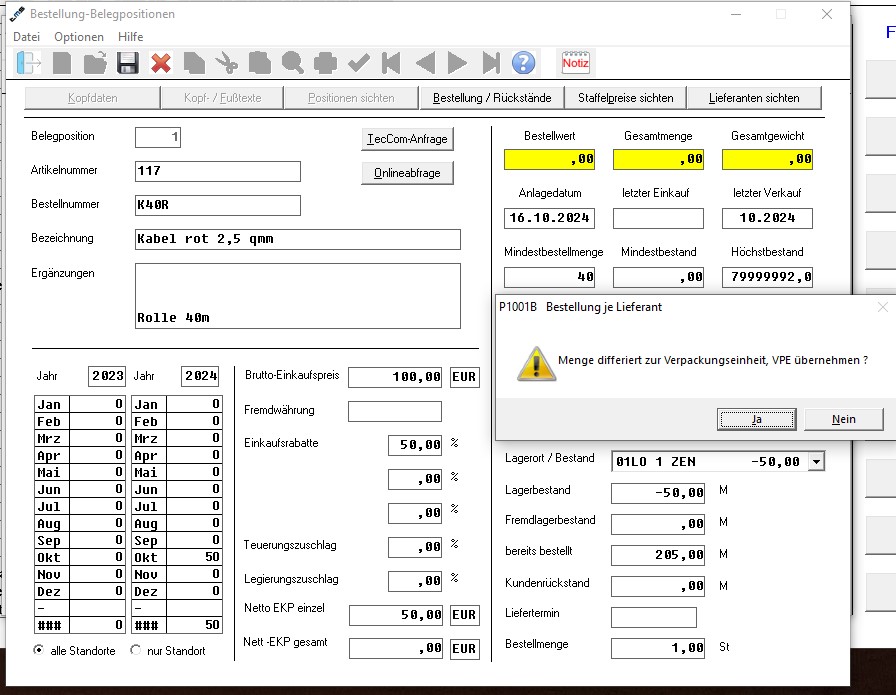Open help via blue question mark
The height and width of the screenshot is (695, 896).
coord(523,63)
